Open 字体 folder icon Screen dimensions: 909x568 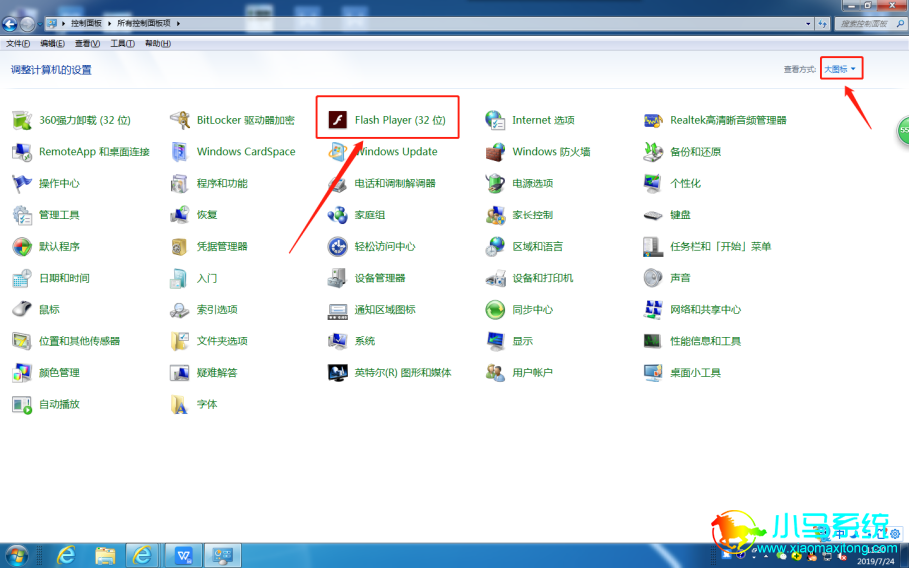(x=180, y=405)
